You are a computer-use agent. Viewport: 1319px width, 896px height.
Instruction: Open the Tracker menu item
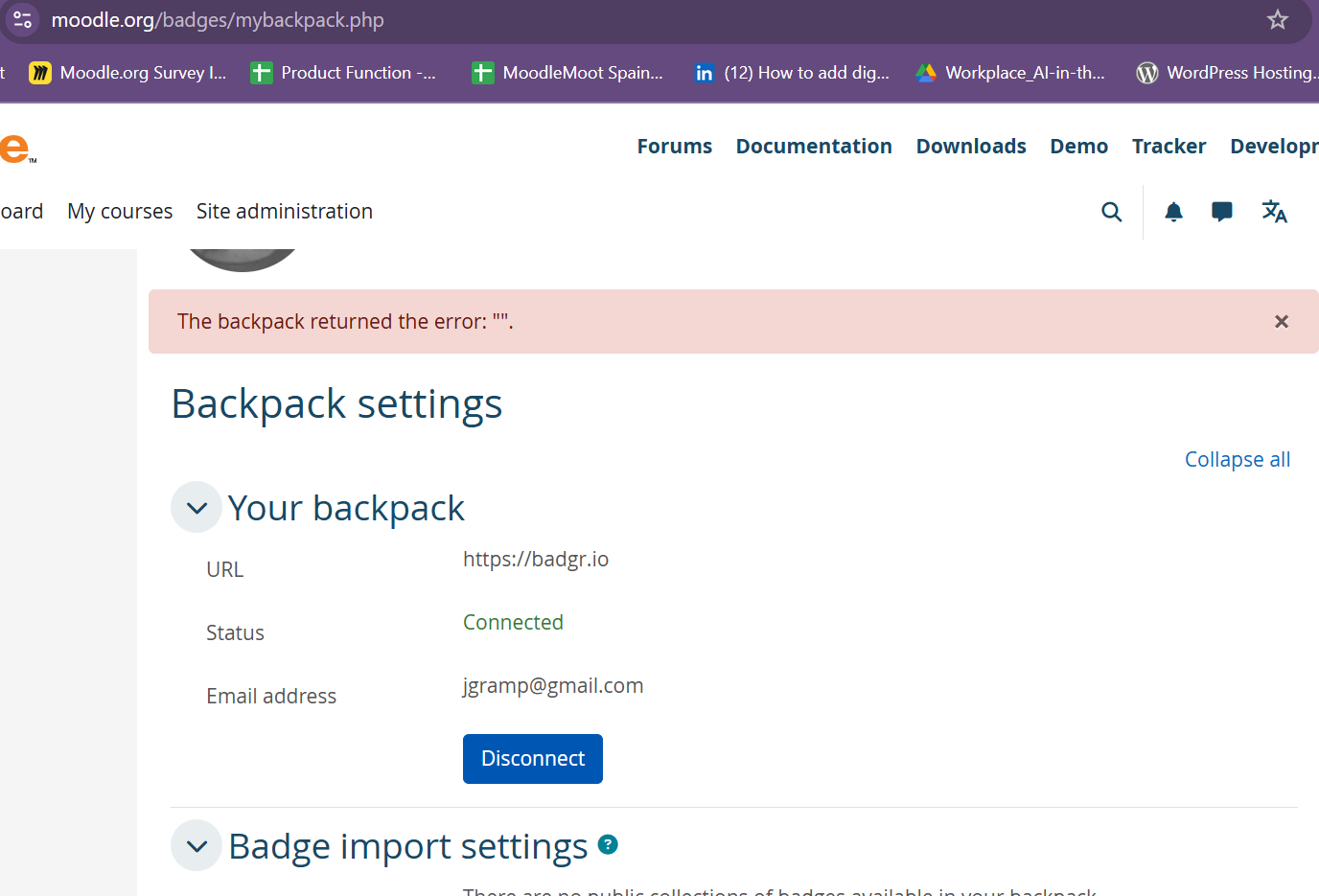[1169, 147]
